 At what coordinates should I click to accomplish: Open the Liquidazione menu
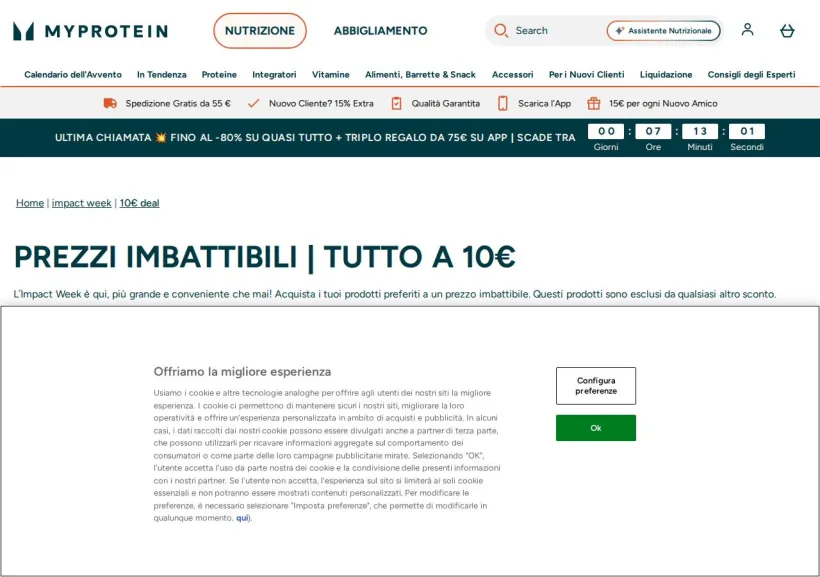(x=666, y=75)
